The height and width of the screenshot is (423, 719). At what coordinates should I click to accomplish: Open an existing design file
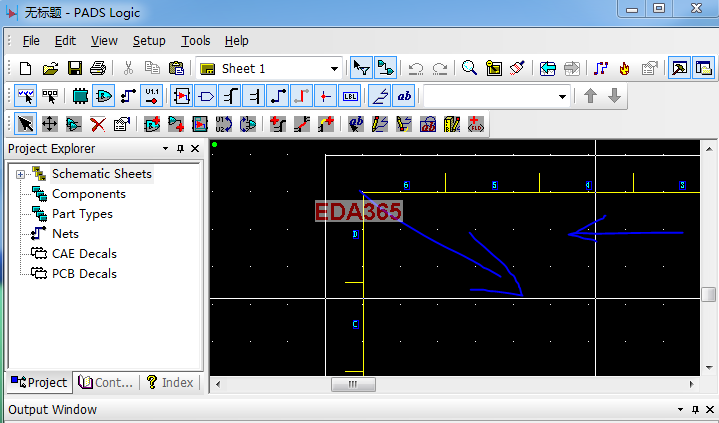point(50,69)
